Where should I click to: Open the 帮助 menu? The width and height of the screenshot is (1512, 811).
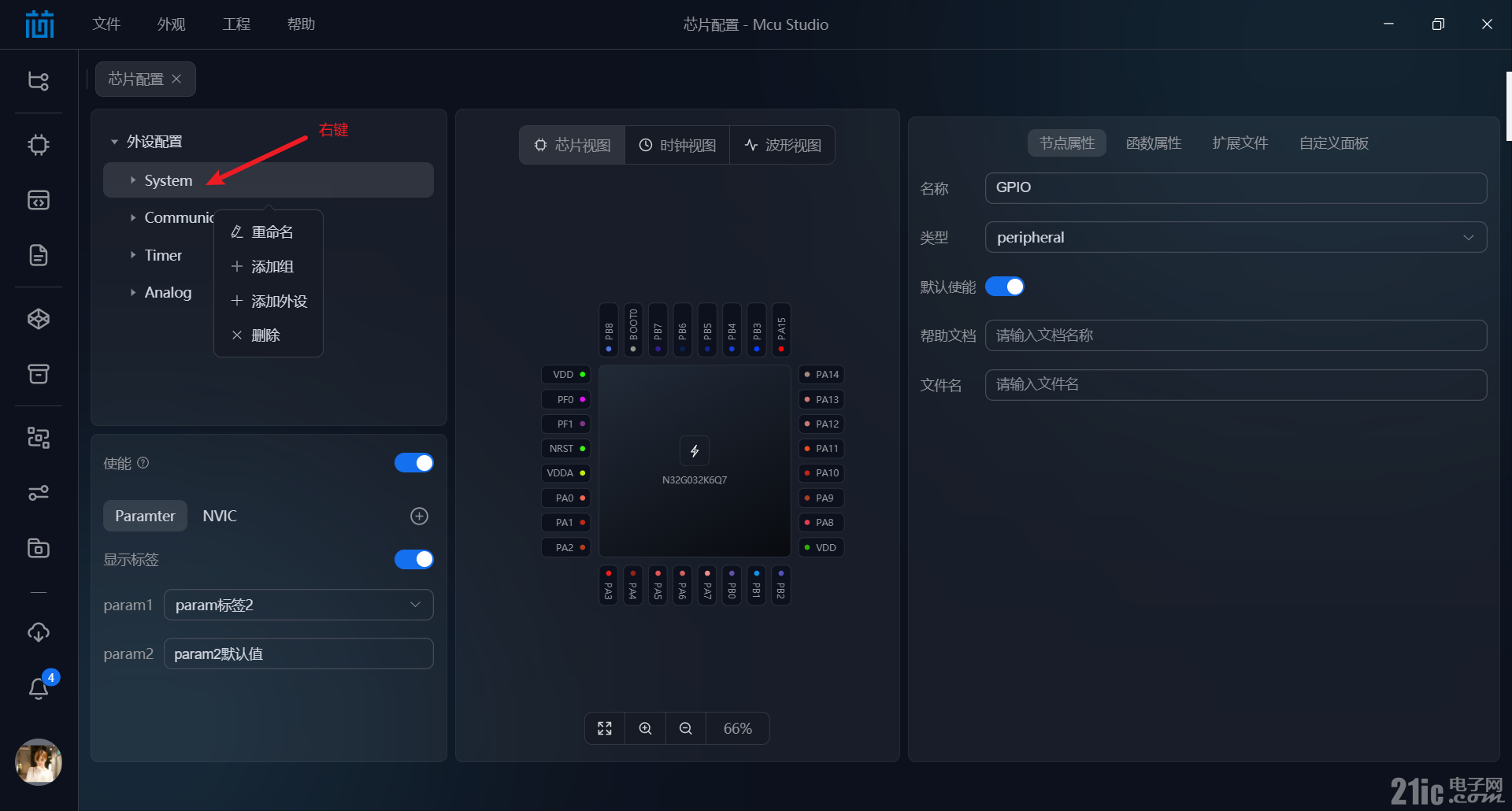click(301, 24)
